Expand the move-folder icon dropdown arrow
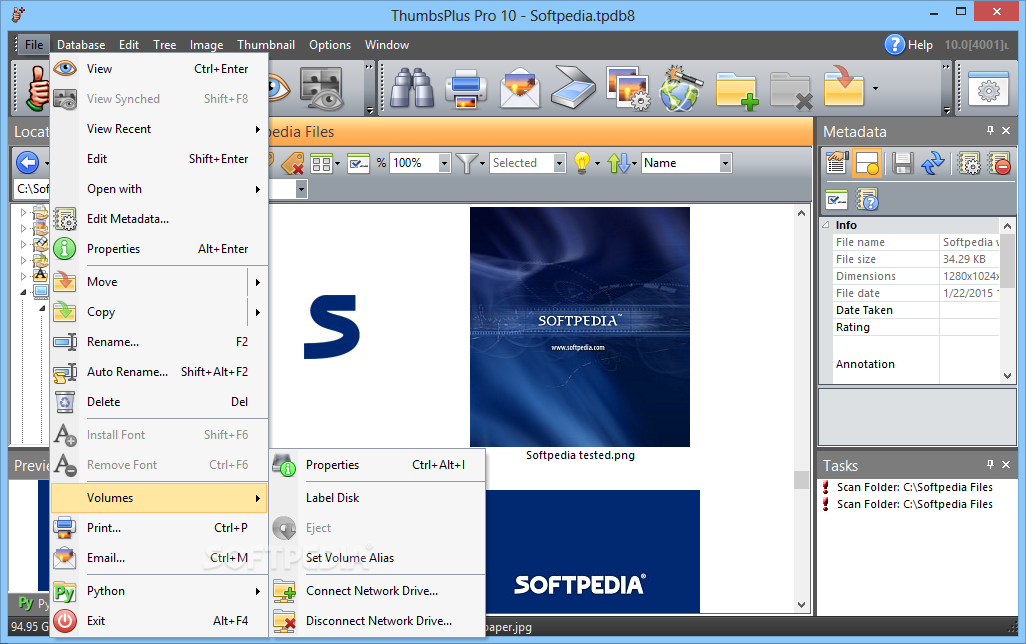The image size is (1026, 644). pos(875,88)
